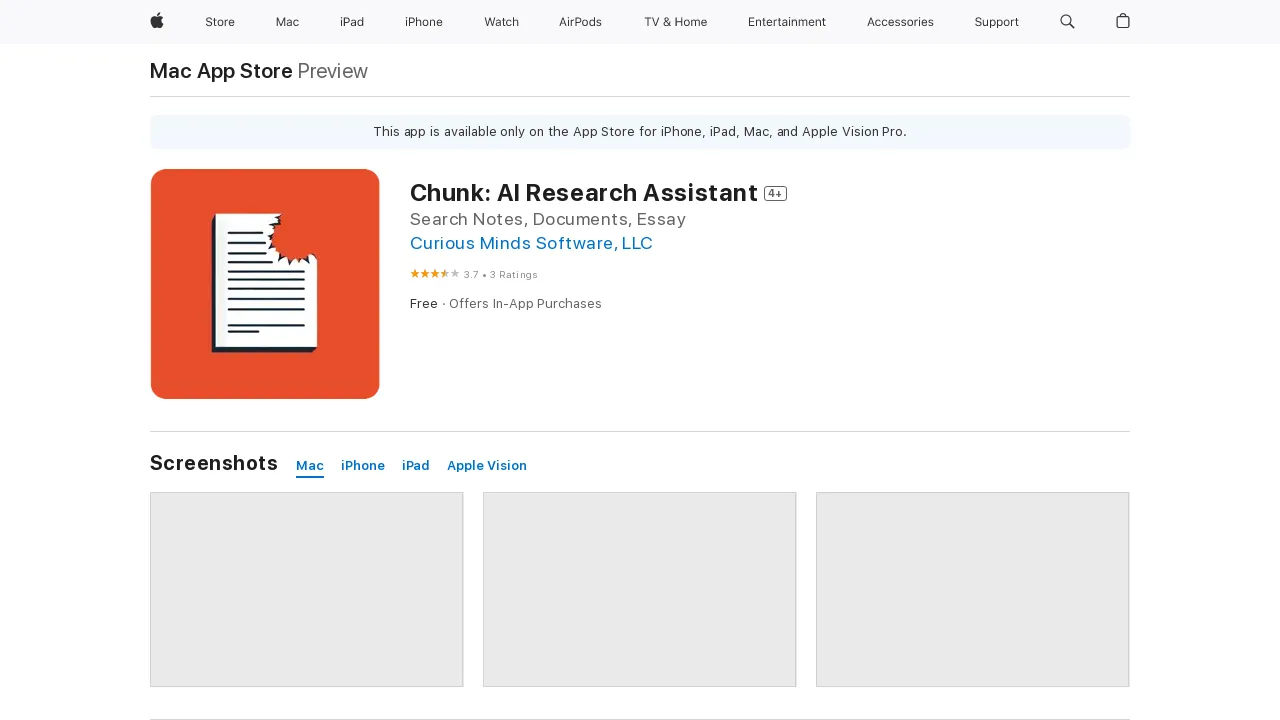Click the 'Preview' heading text

click(333, 71)
